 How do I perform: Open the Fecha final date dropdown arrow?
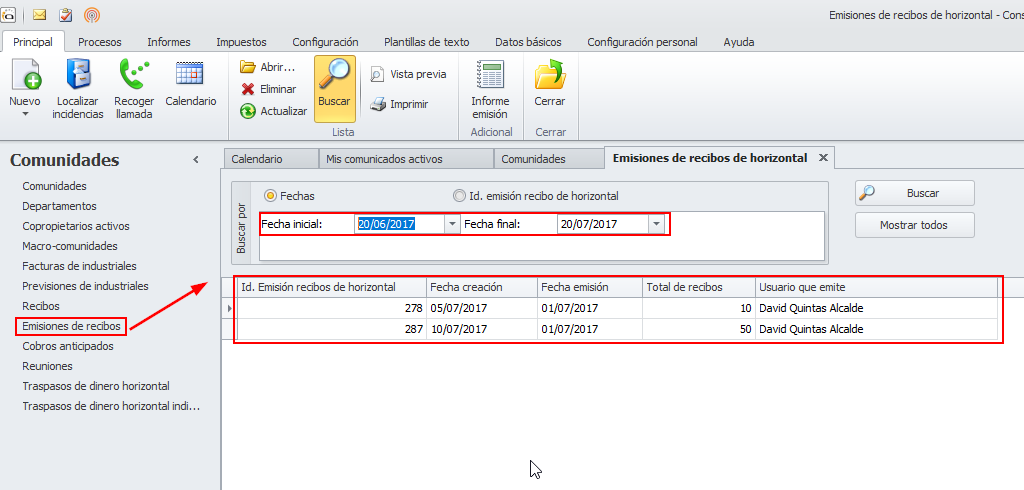coord(656,224)
